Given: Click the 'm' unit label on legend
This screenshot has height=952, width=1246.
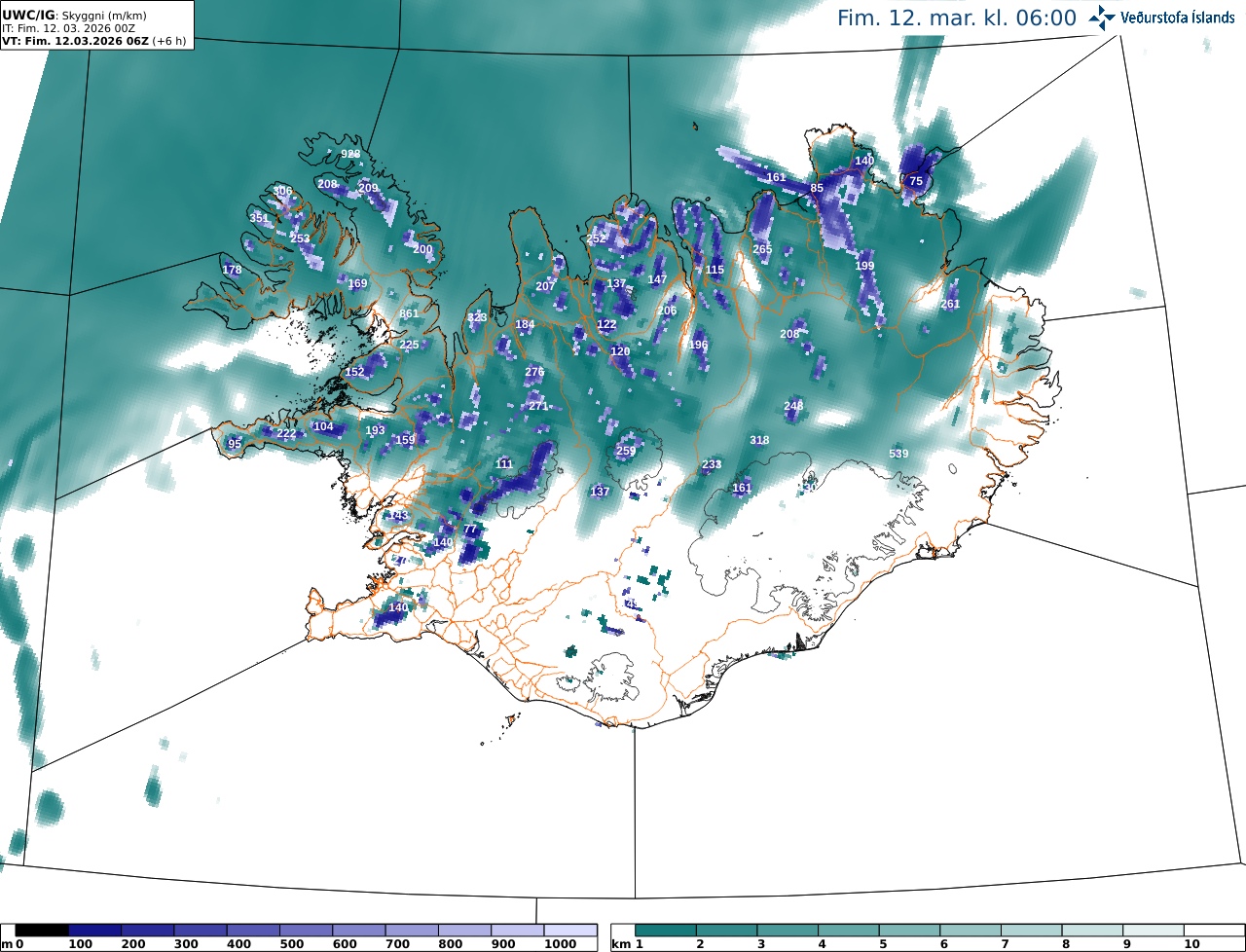Looking at the screenshot, I should [x=7, y=944].
